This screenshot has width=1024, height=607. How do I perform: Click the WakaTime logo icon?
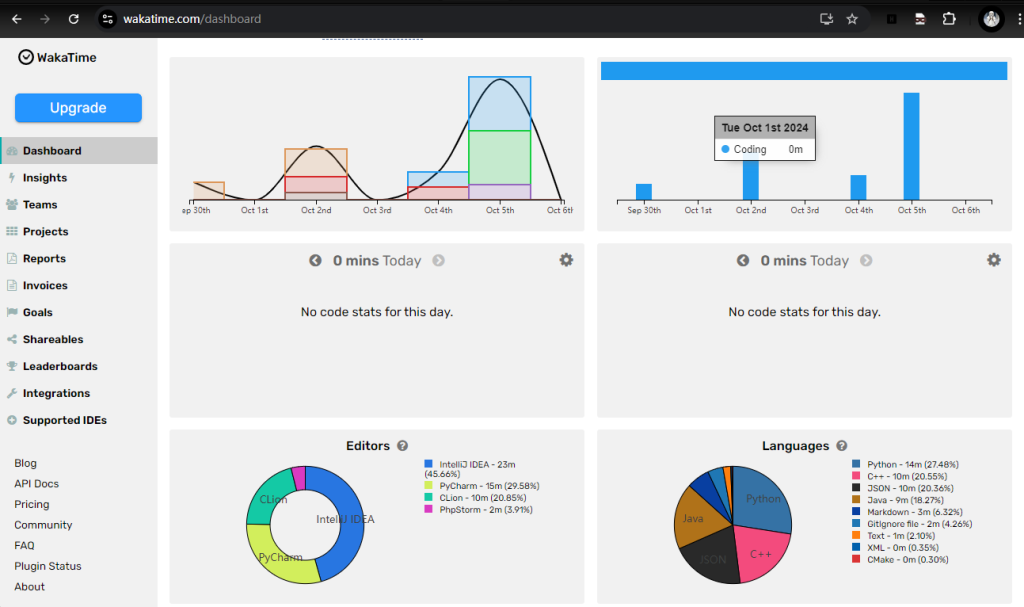26,58
